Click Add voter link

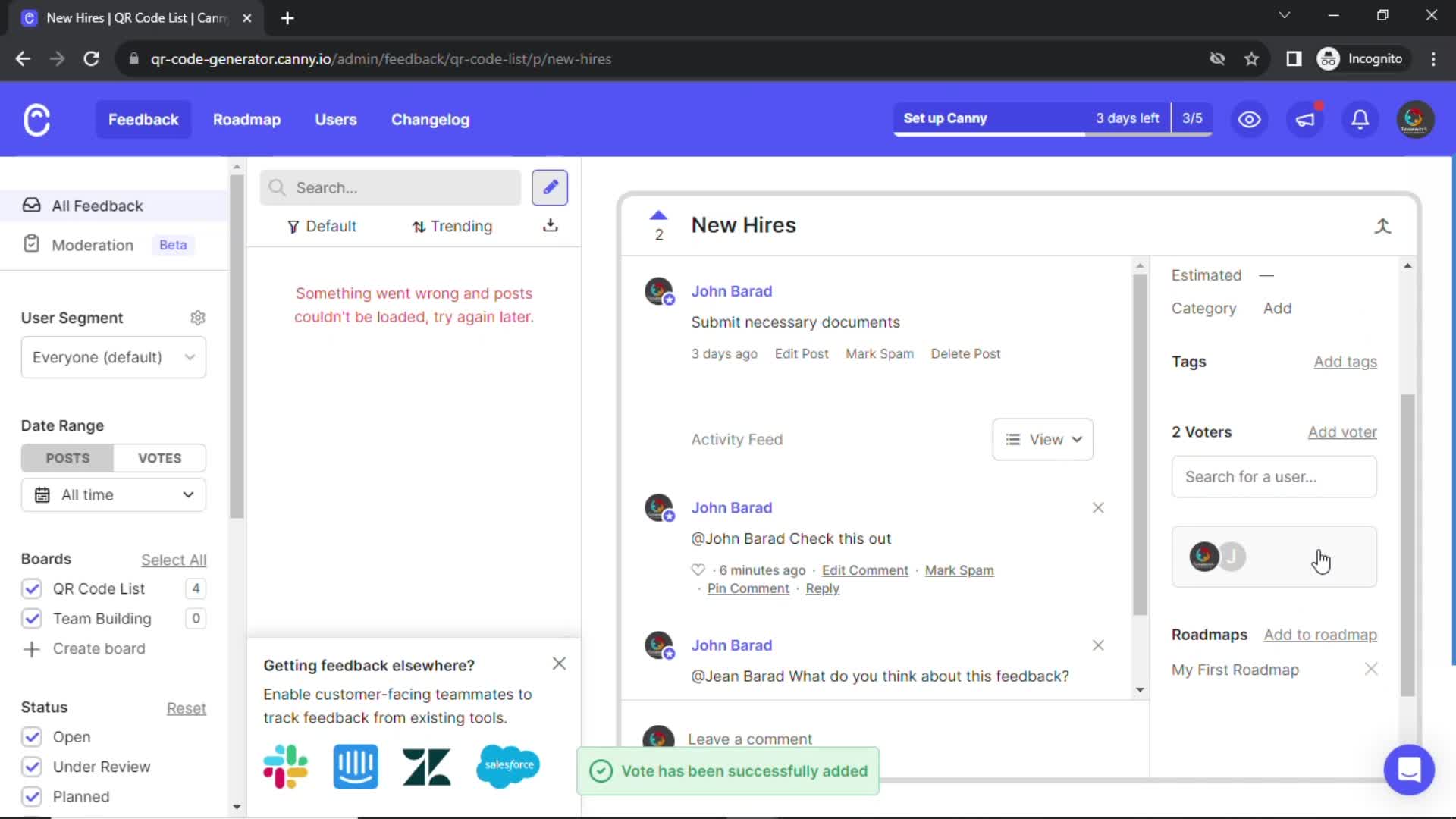coord(1342,432)
